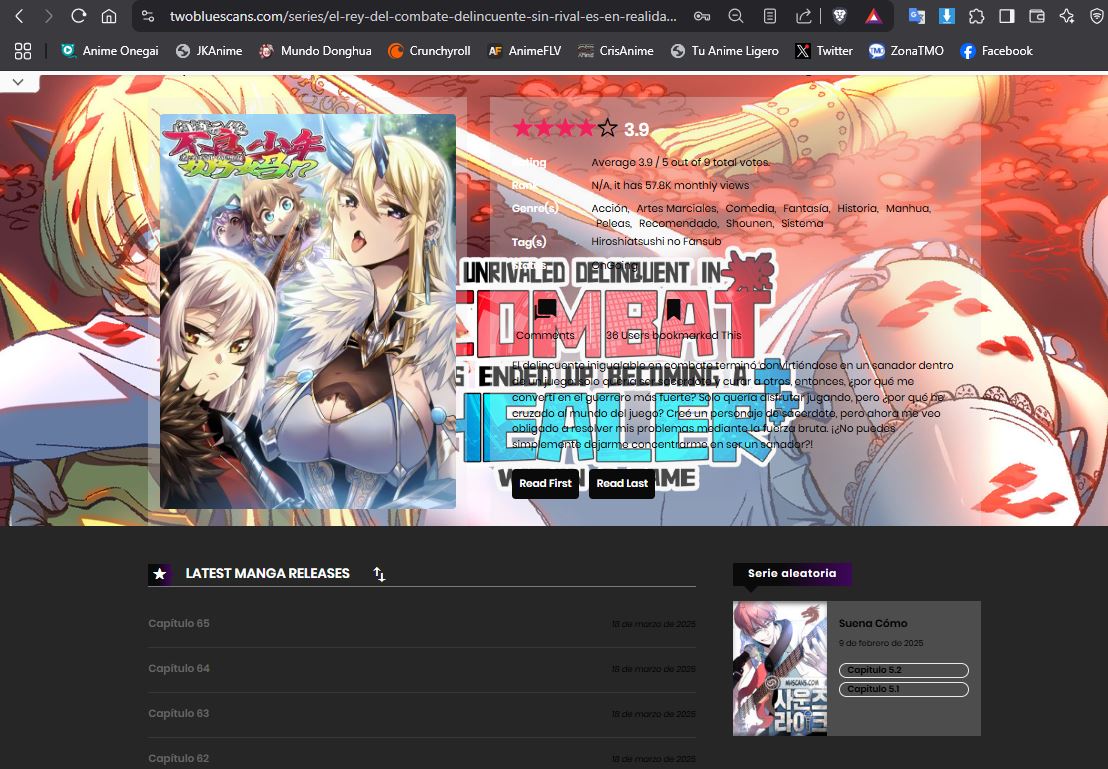
Task: Open the Fantasía genre link
Action: 806,208
